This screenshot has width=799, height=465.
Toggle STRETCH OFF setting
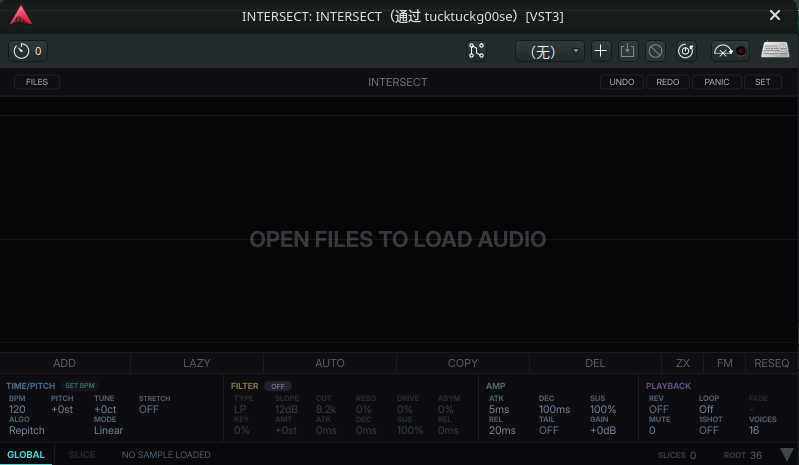pyautogui.click(x=149, y=409)
